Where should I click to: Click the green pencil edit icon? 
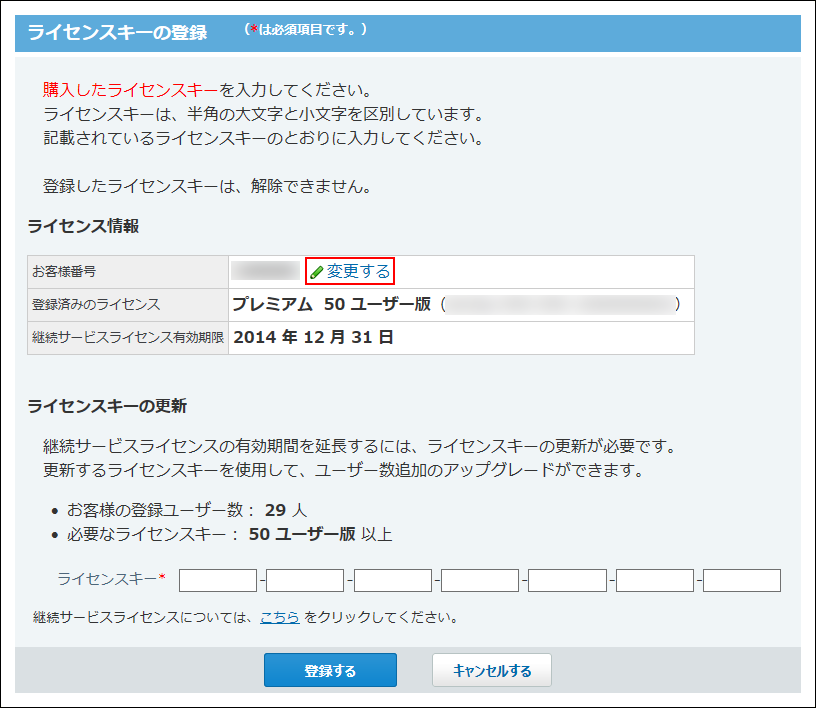pos(316,272)
